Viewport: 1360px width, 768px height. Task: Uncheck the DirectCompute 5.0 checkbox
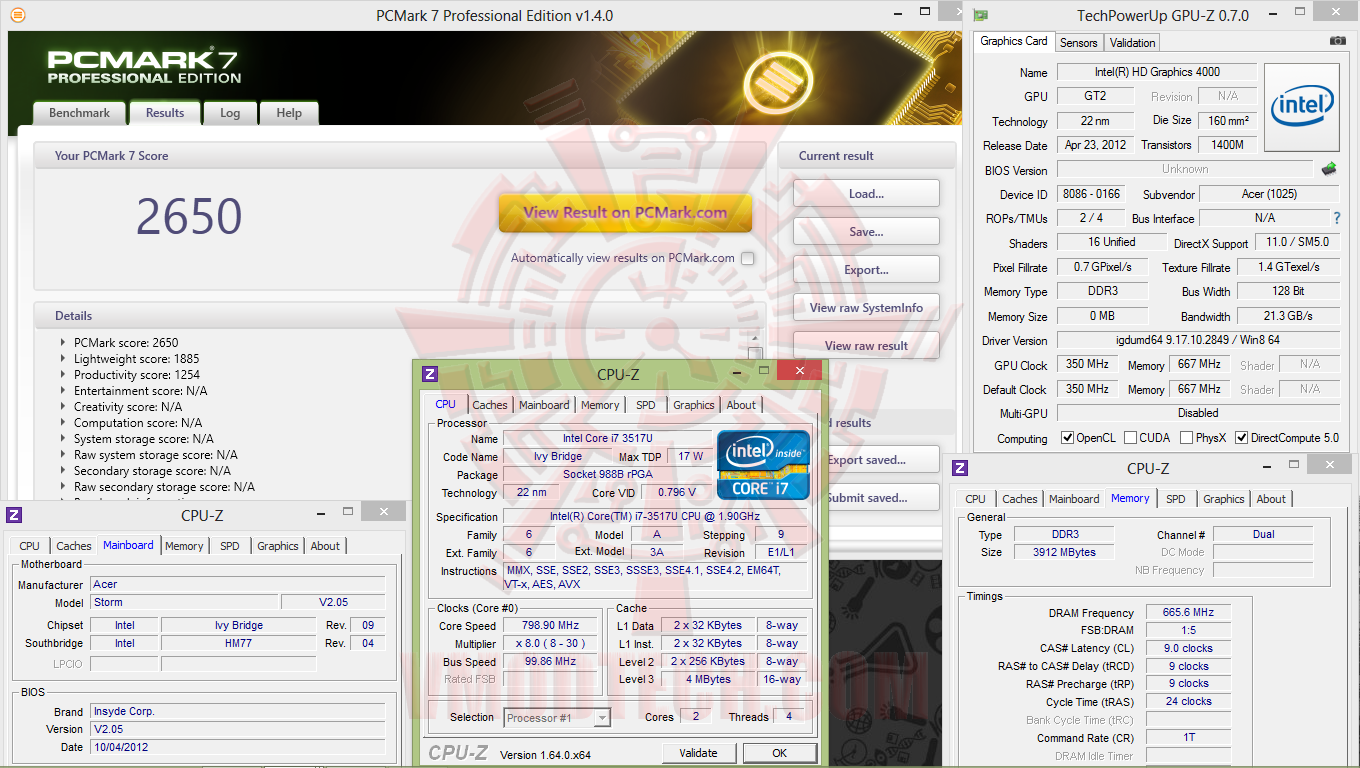coord(1241,438)
